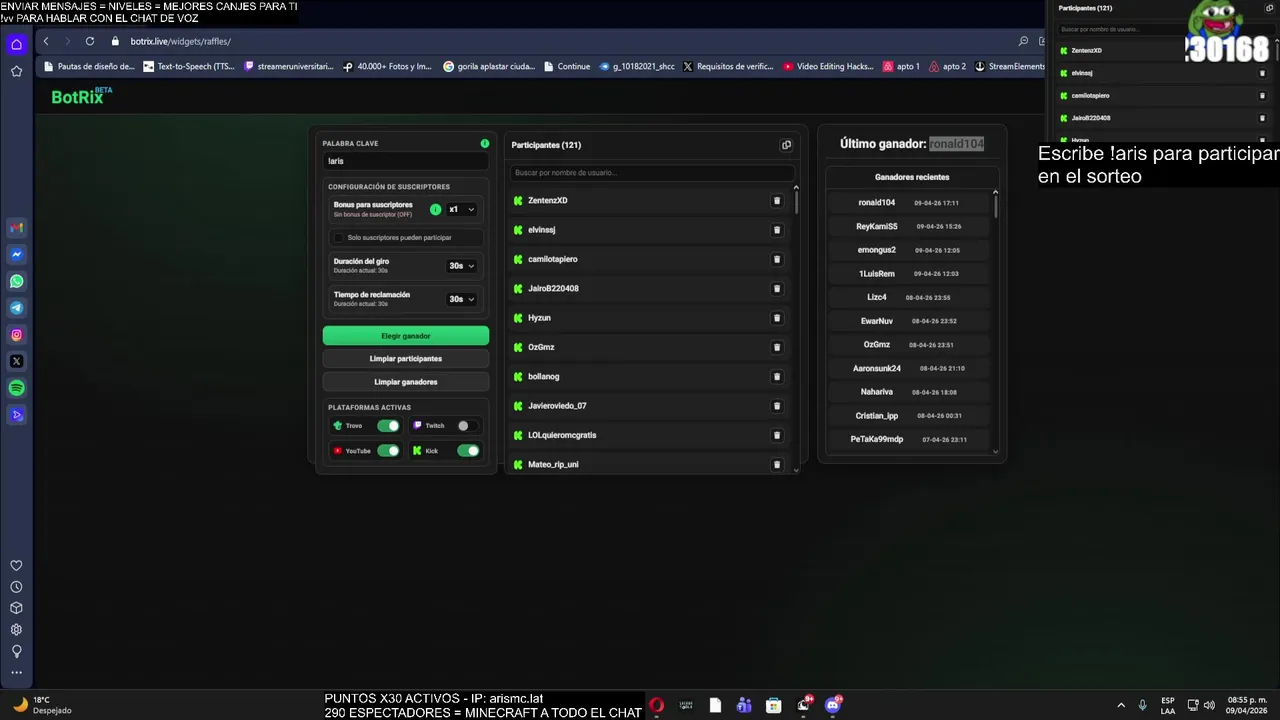Image resolution: width=1280 pixels, height=720 pixels.
Task: Click the BotRix logo
Action: pos(82,96)
